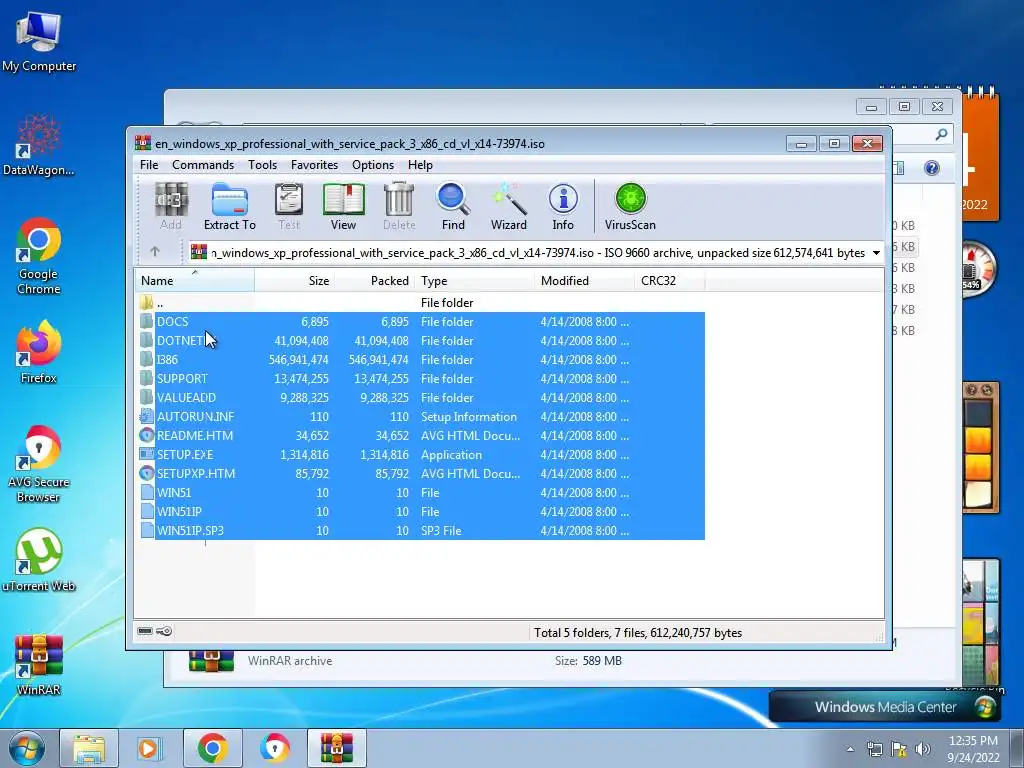Sort by Size column header
Screen dimensions: 1024x768
294,281
